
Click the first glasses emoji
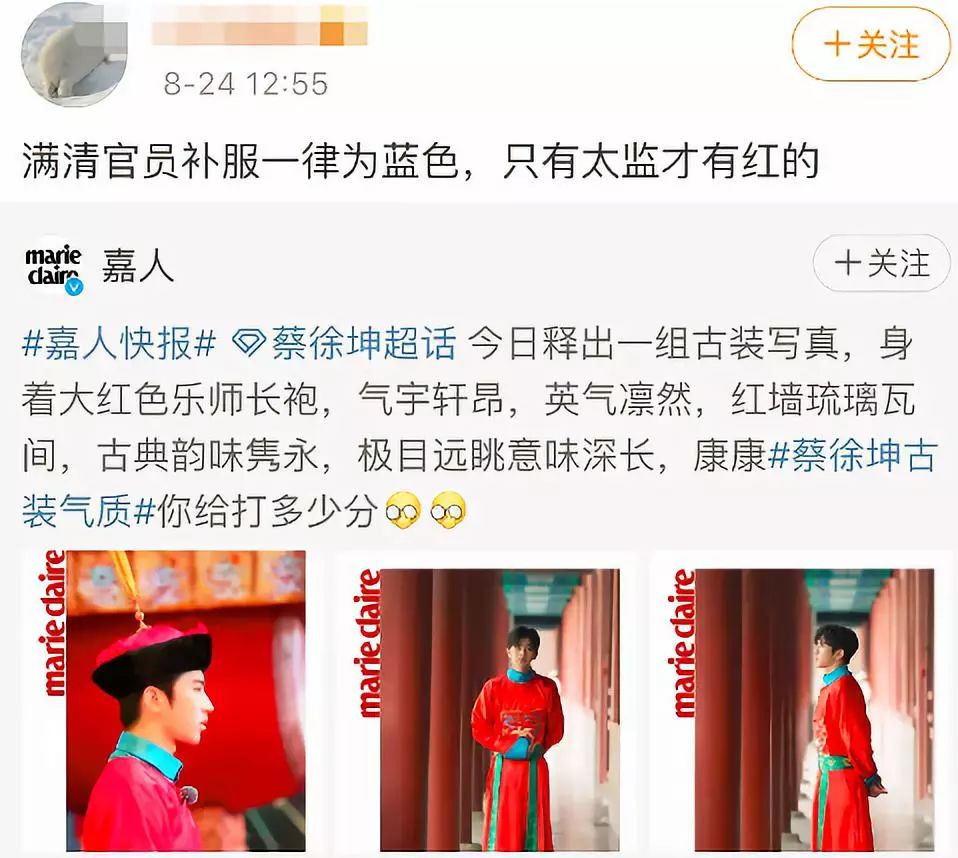(403, 511)
